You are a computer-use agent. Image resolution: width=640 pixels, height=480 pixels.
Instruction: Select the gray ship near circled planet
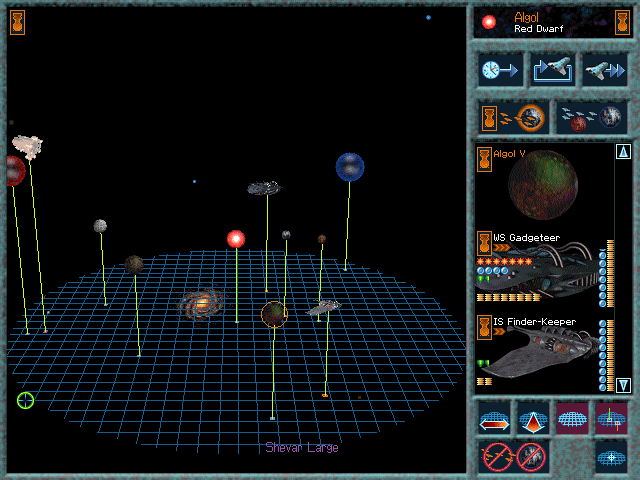coord(324,307)
